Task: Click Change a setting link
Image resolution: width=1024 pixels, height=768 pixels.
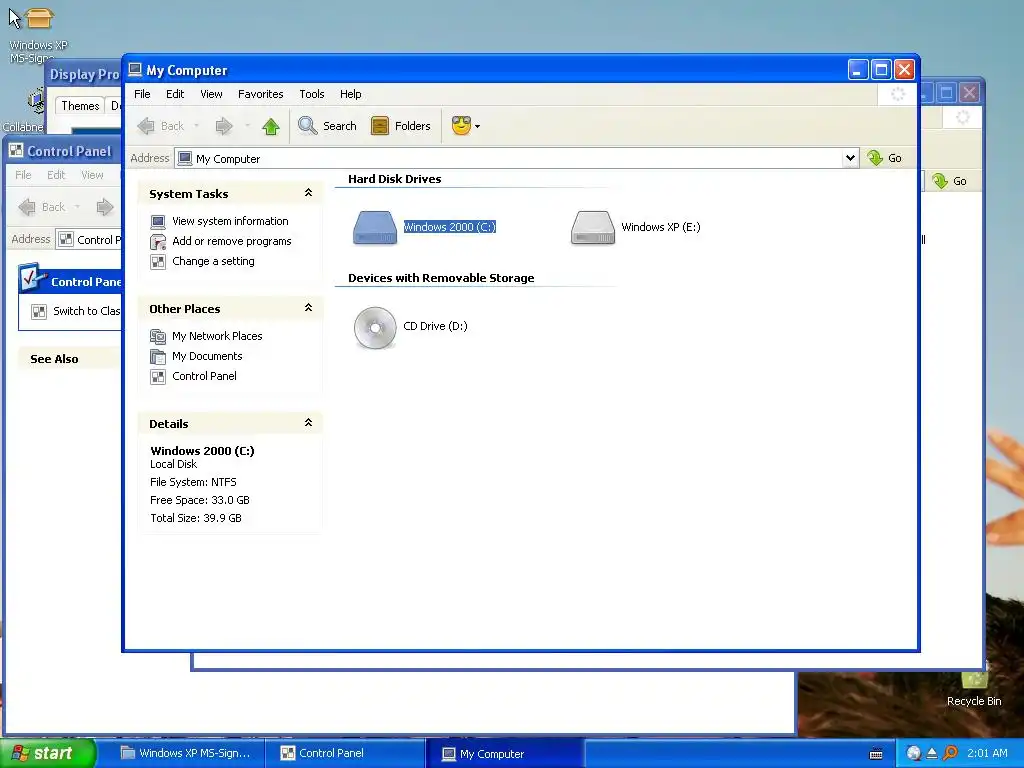Action: coord(213,261)
